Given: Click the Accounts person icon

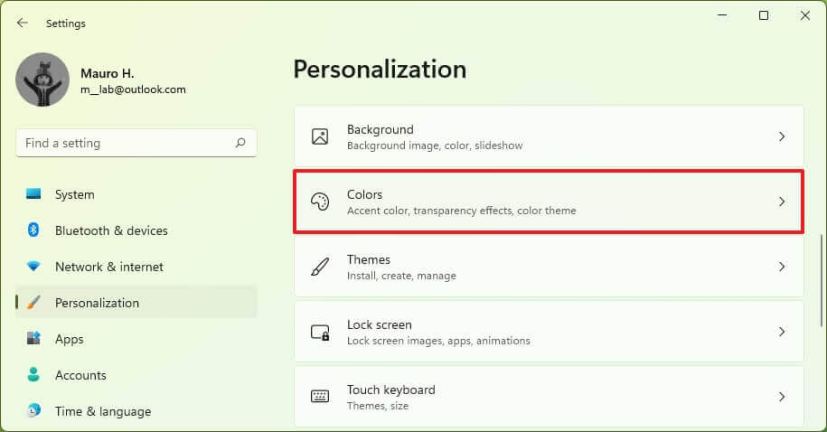Looking at the screenshot, I should tap(34, 375).
